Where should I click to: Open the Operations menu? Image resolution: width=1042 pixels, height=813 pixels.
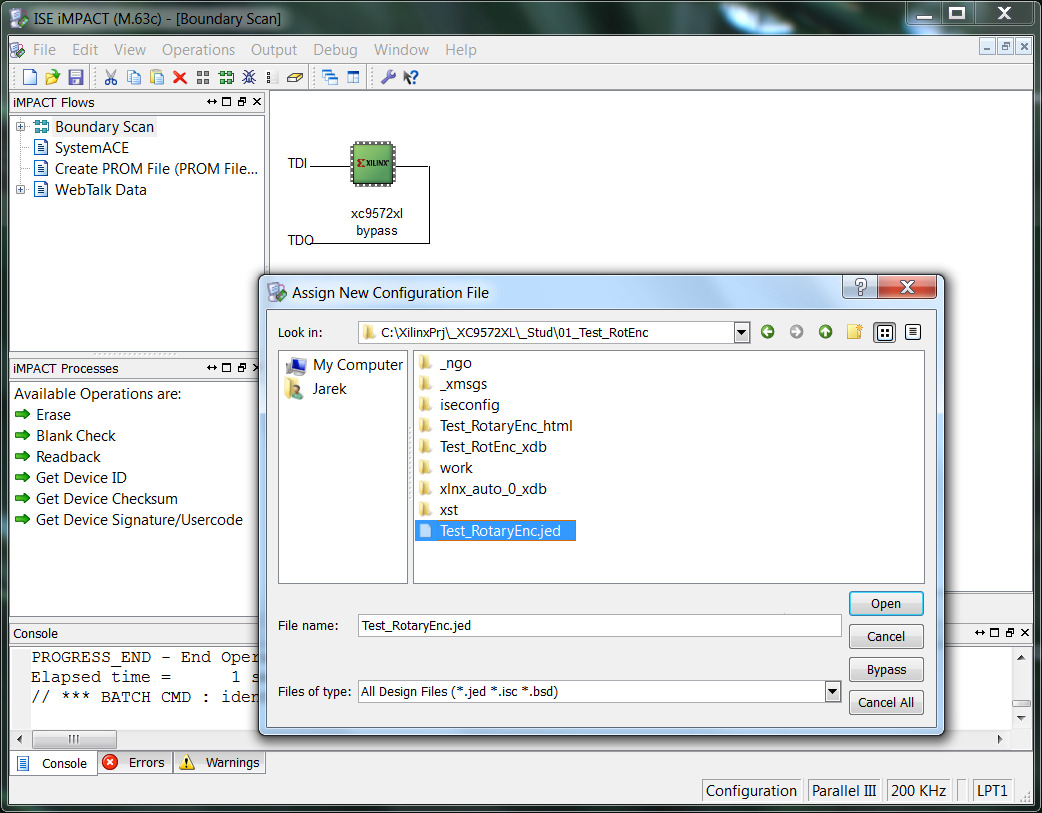pos(198,50)
